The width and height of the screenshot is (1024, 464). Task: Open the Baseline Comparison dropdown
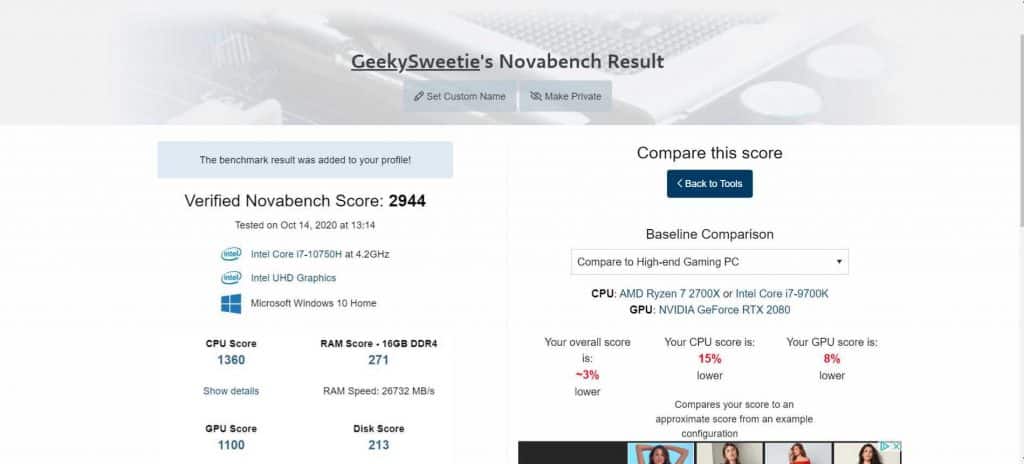click(x=709, y=262)
